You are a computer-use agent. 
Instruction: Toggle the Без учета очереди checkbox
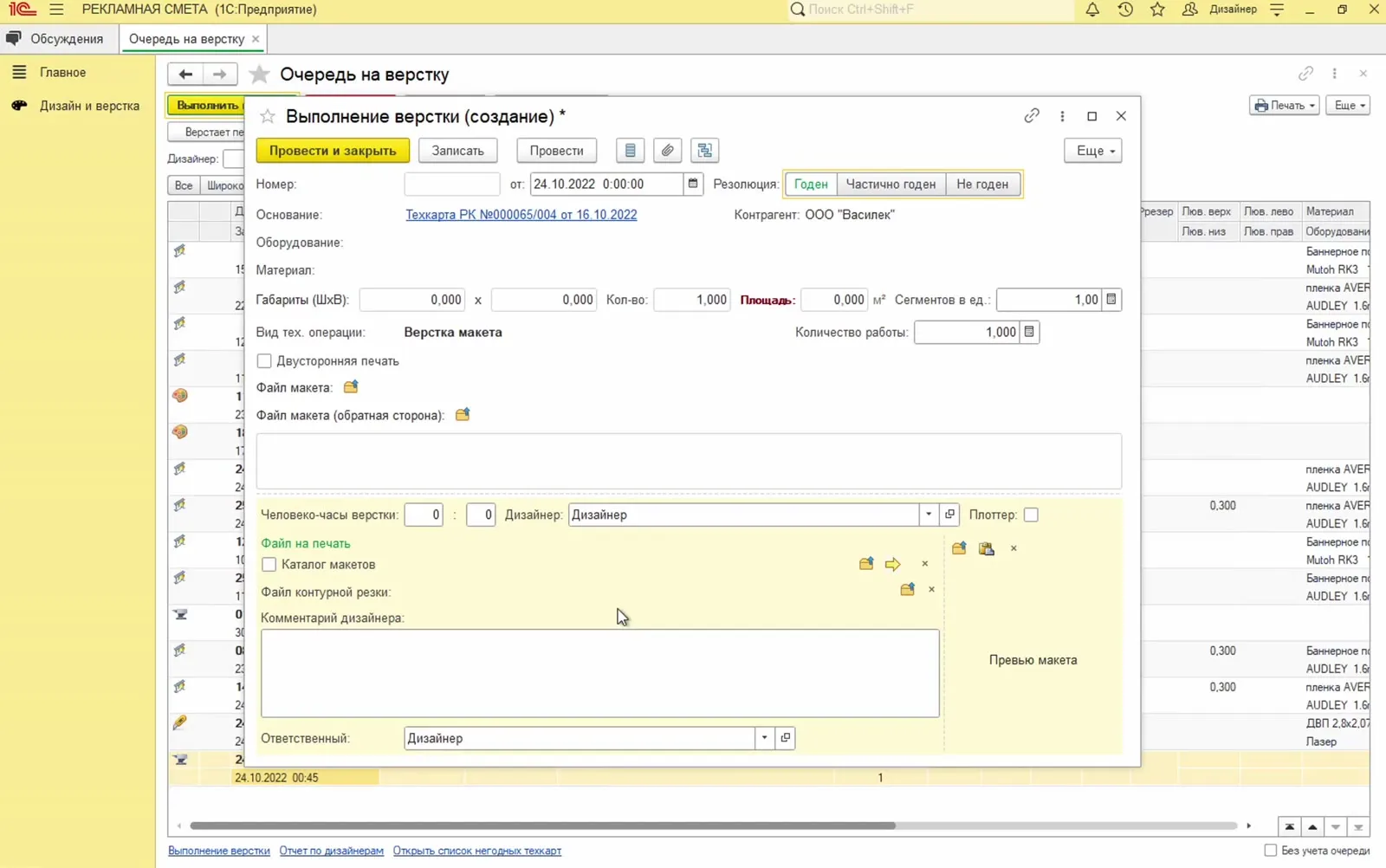[x=1271, y=851]
